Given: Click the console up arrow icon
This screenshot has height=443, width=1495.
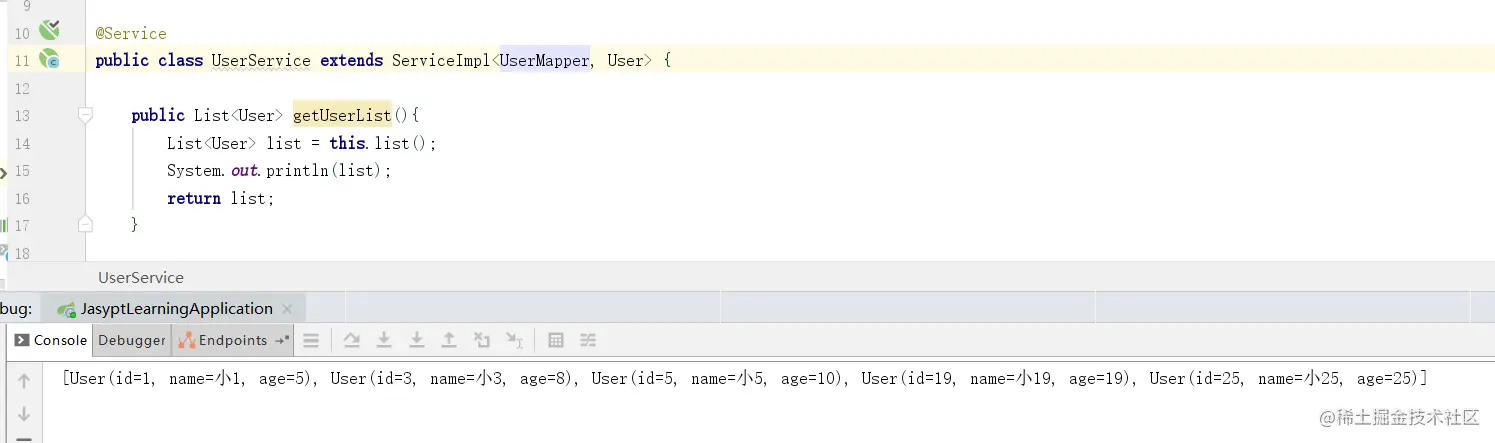Looking at the screenshot, I should tap(25, 381).
